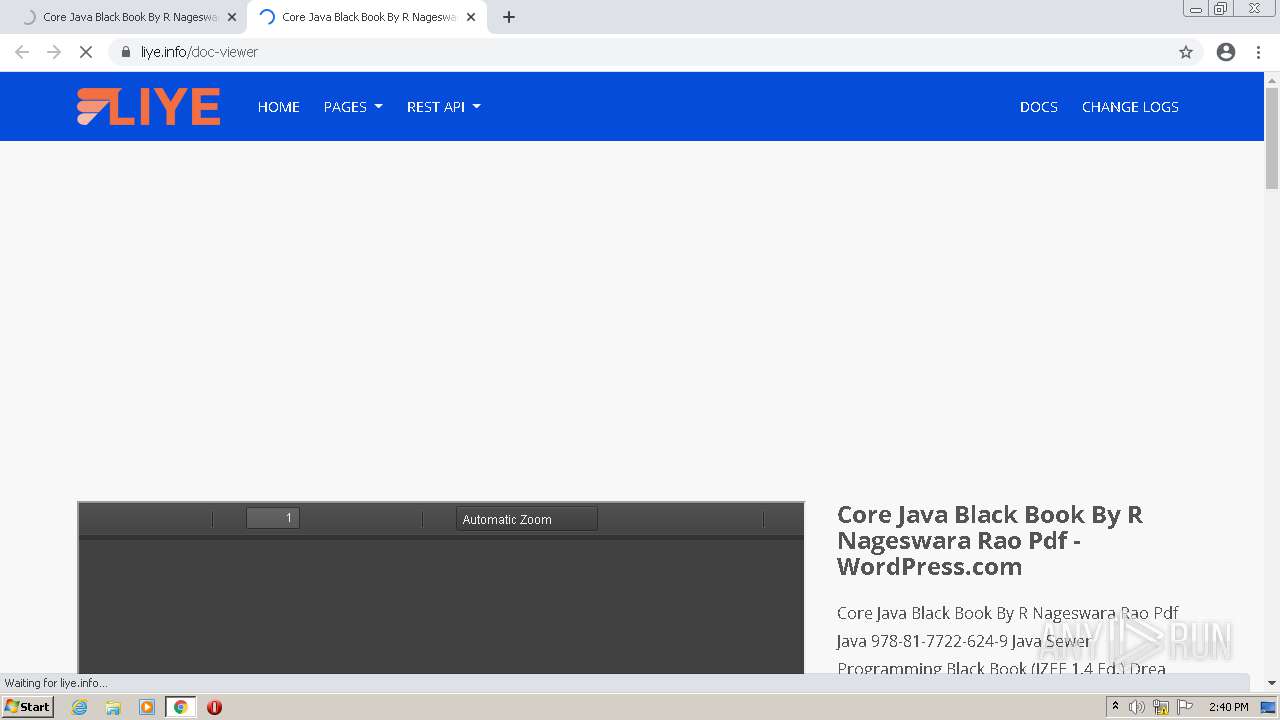Open File Explorer from taskbar
Viewport: 1280px width, 720px height.
pos(113,707)
